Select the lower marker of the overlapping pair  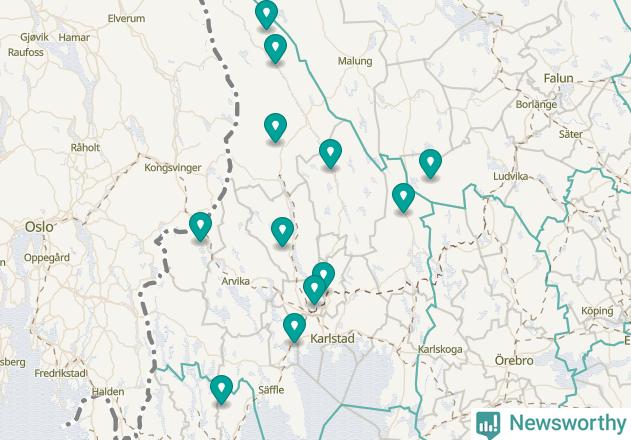point(314,289)
